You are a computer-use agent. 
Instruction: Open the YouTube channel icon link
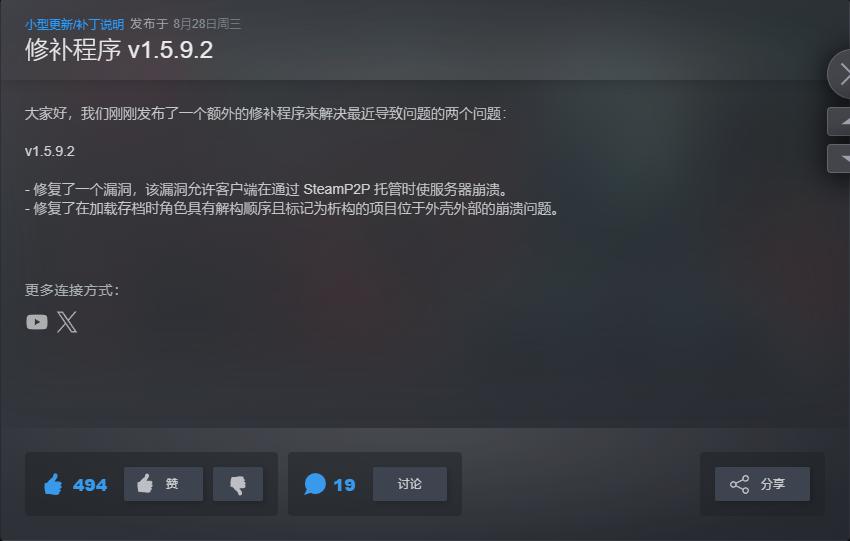[37, 322]
